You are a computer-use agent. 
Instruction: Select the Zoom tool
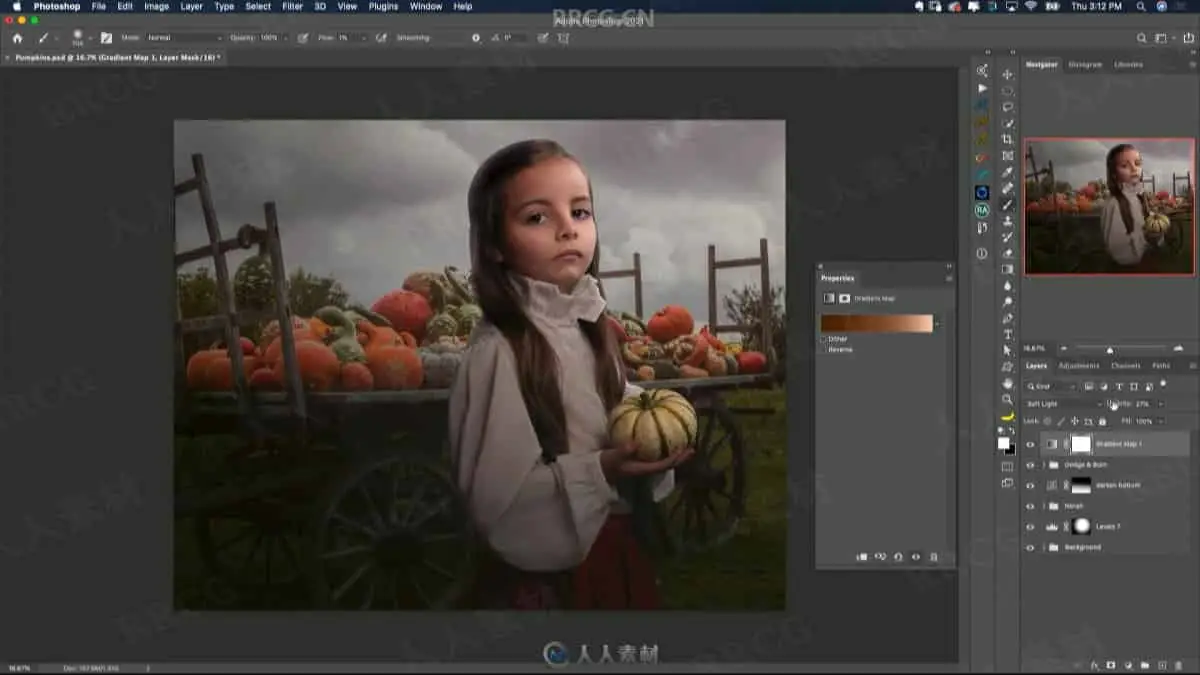1007,399
